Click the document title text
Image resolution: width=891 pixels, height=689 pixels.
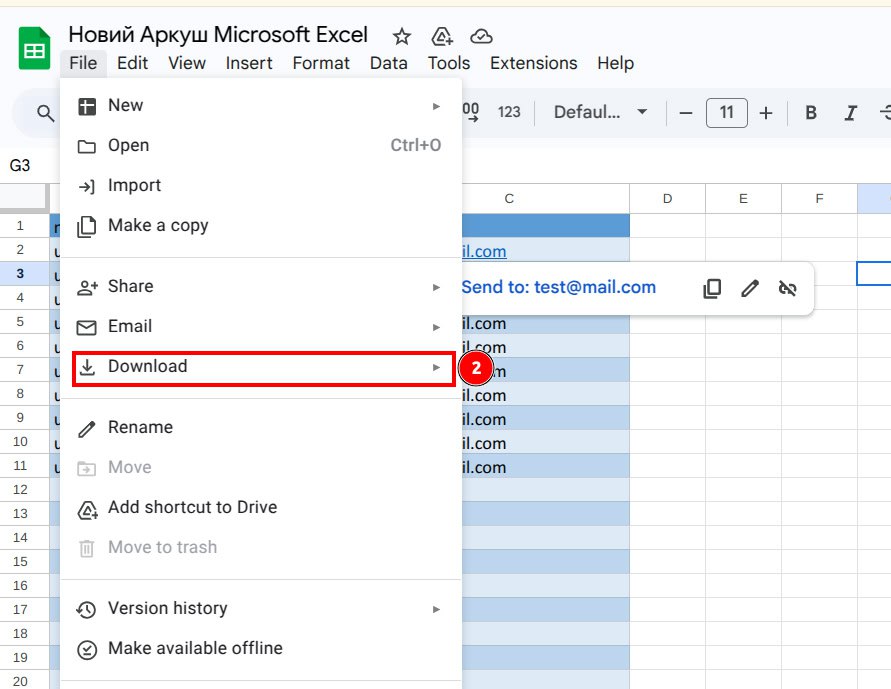(218, 35)
